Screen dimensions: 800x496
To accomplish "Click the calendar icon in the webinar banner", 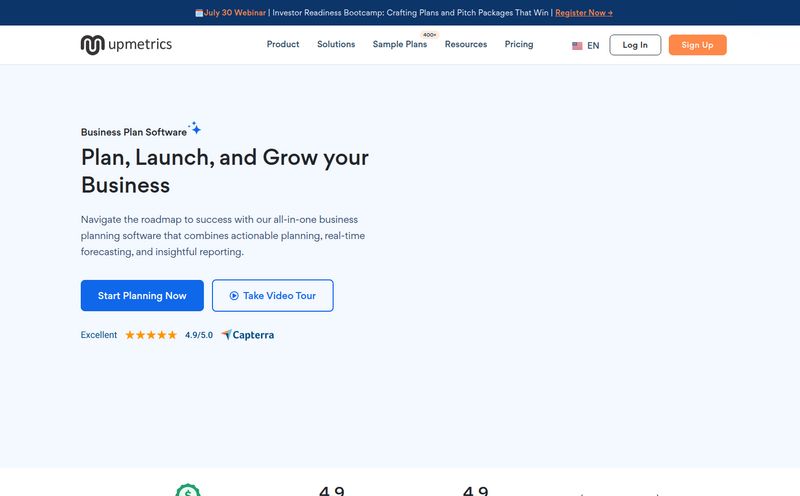I will (199, 13).
